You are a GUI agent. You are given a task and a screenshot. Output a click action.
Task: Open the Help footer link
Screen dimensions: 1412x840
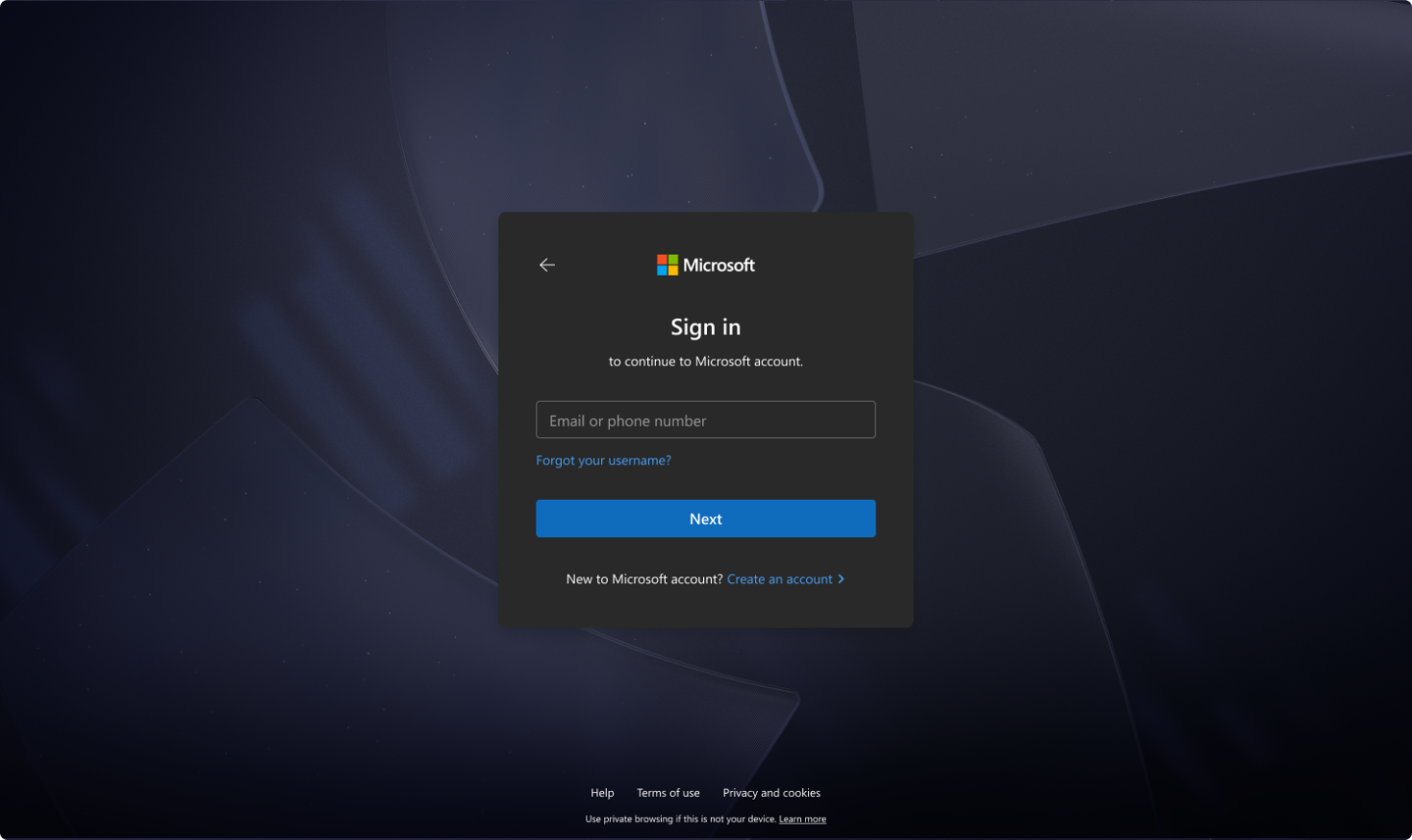pyautogui.click(x=602, y=793)
